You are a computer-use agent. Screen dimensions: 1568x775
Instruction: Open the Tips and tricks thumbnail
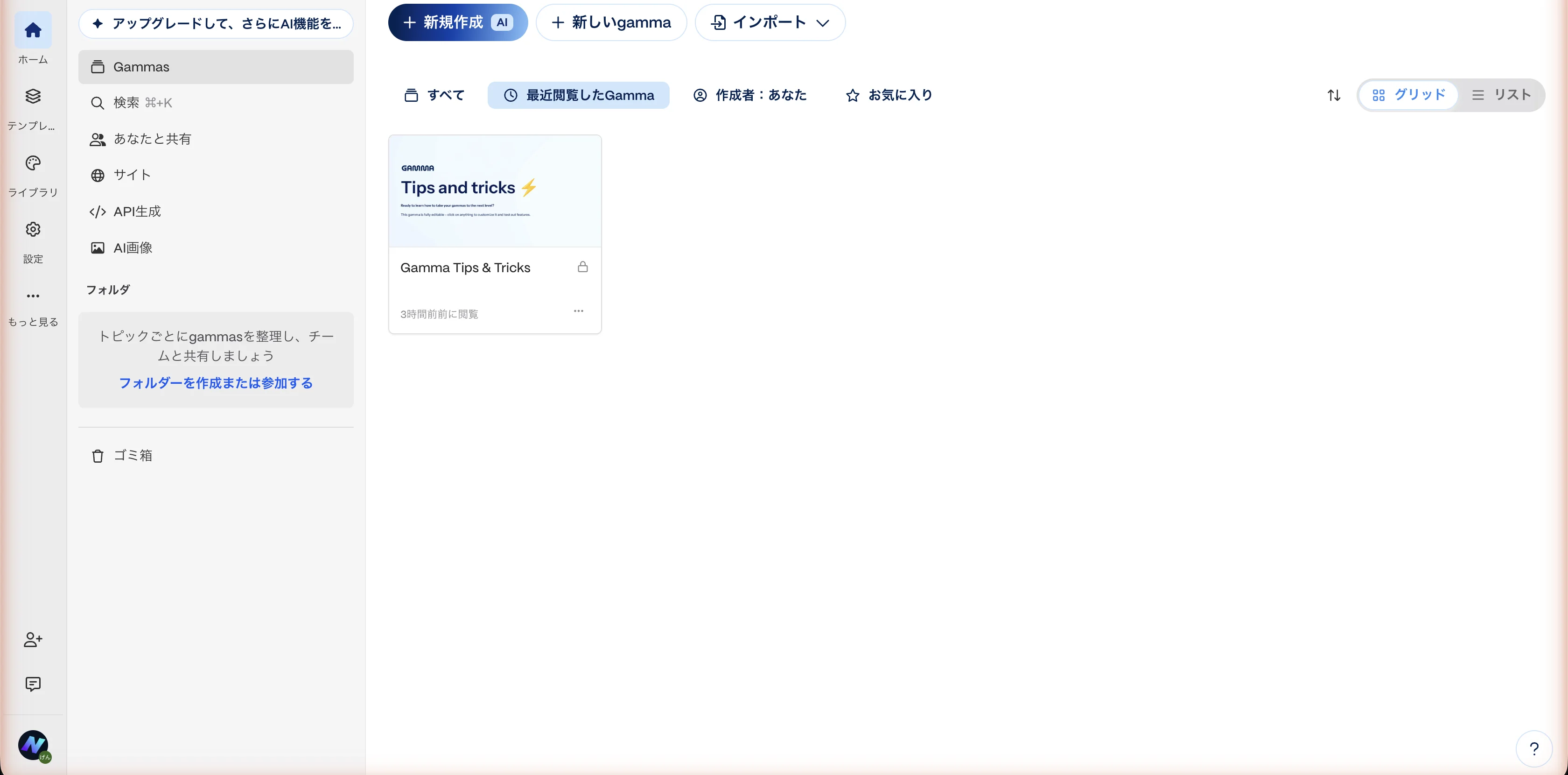click(495, 191)
